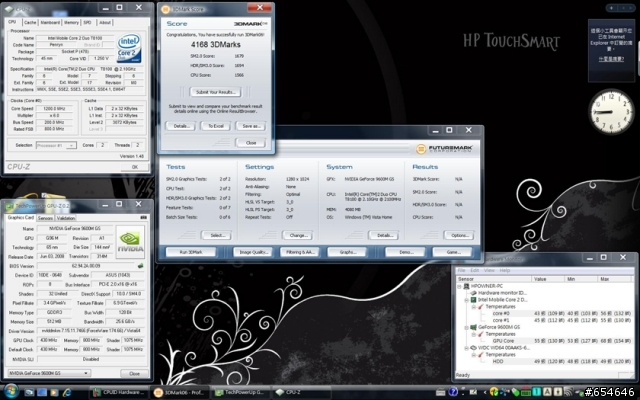Click Change under the Settings section
This screenshot has width=640, height=400.
[x=298, y=236]
